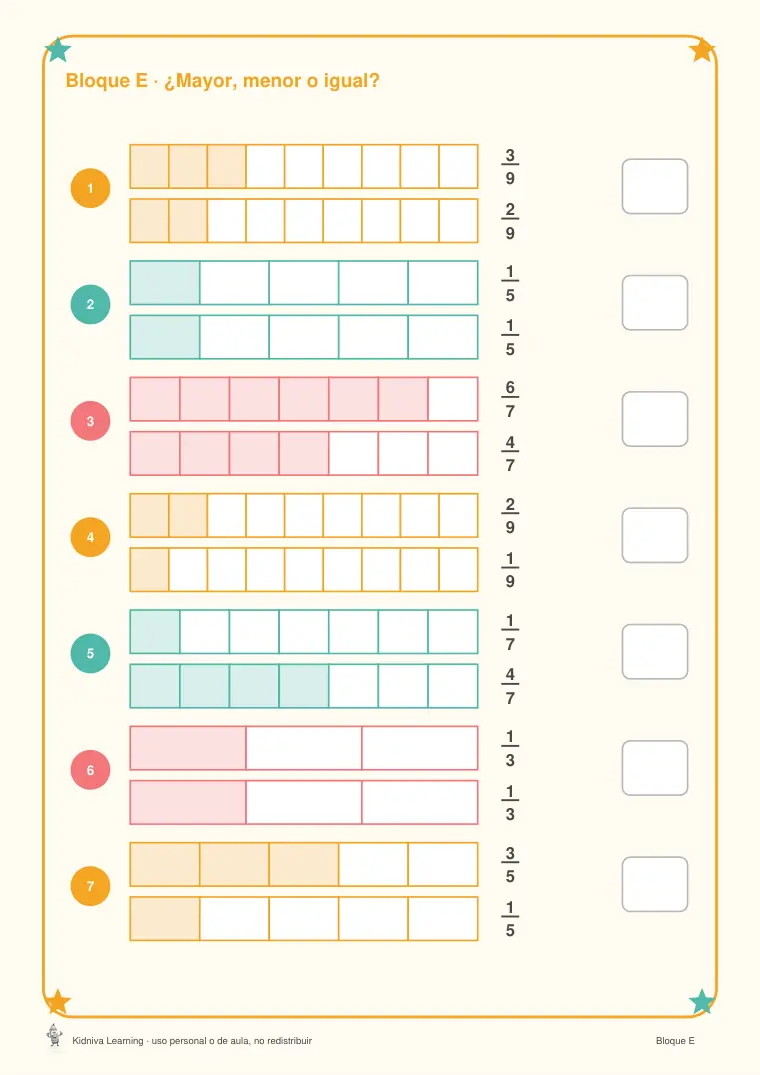Click the Kidniva Learning footer text
Viewport: 760px width, 1075px height.
pos(192,1041)
